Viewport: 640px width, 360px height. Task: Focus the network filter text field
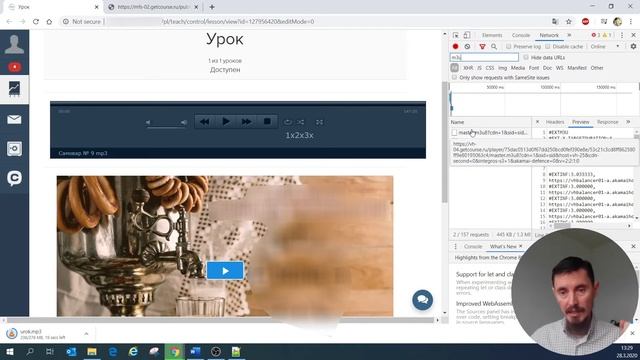tap(484, 57)
